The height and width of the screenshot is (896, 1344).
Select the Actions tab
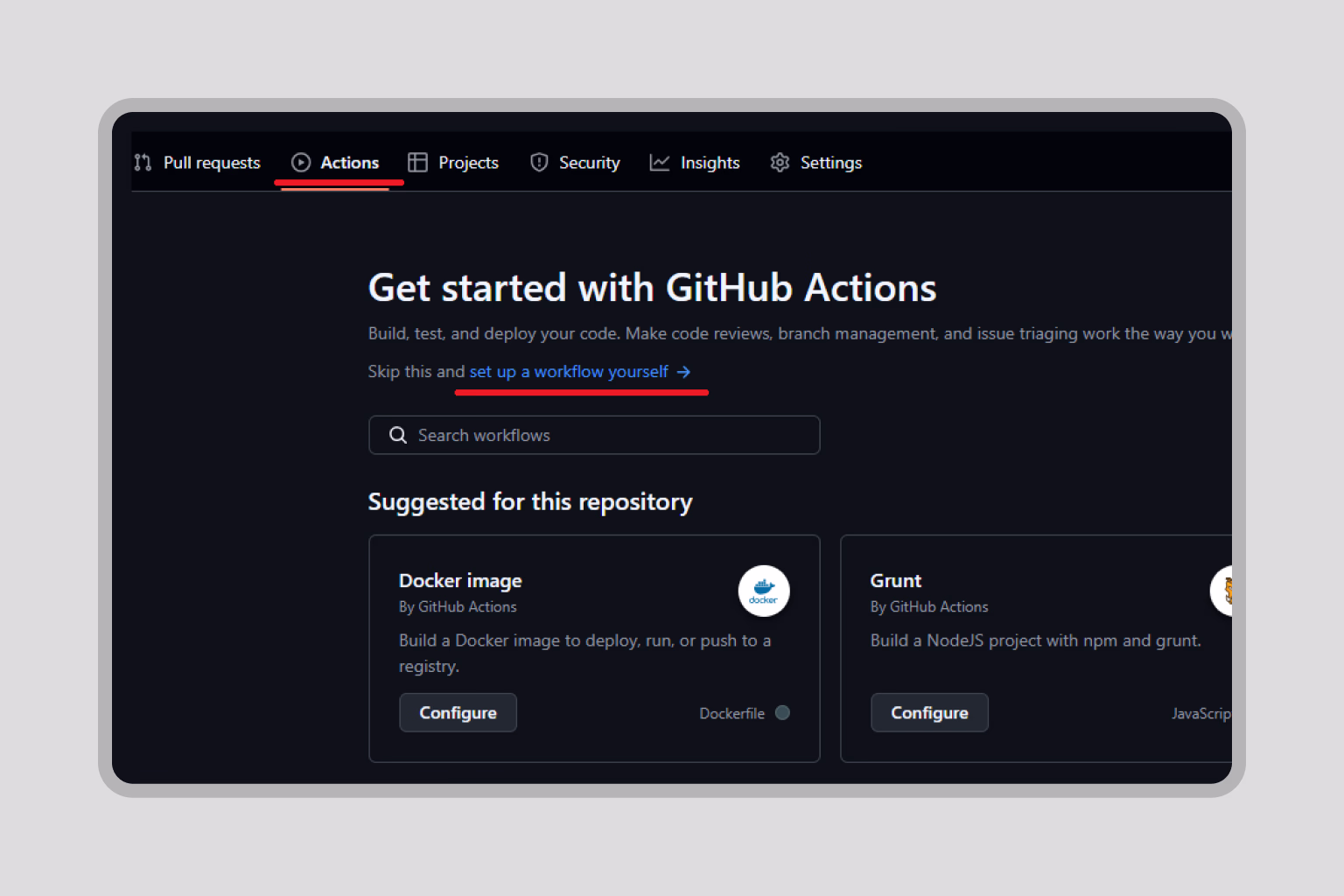(x=335, y=163)
